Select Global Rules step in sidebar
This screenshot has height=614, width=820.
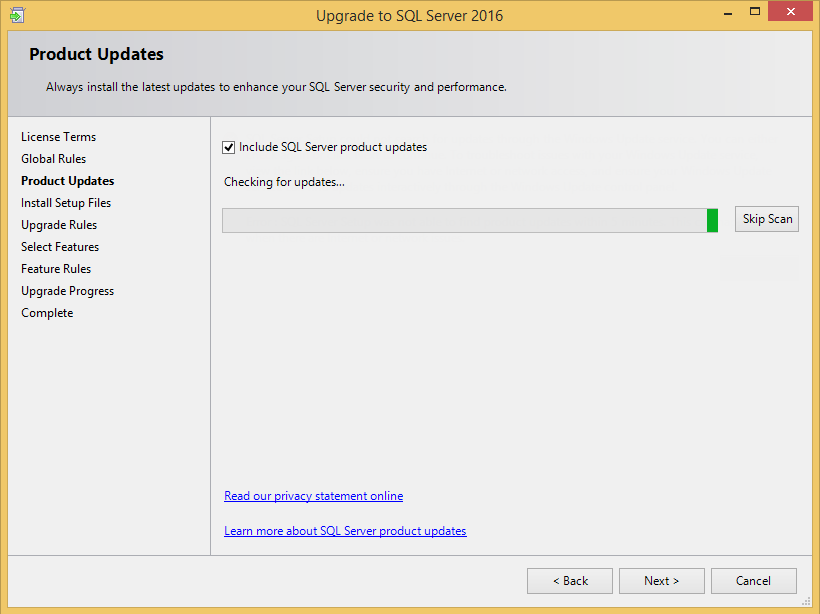click(x=53, y=159)
